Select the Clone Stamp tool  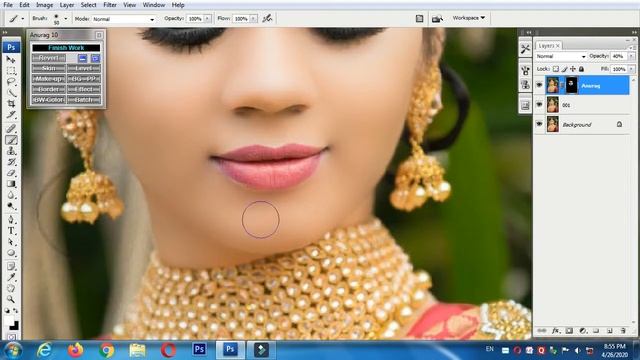click(x=11, y=151)
